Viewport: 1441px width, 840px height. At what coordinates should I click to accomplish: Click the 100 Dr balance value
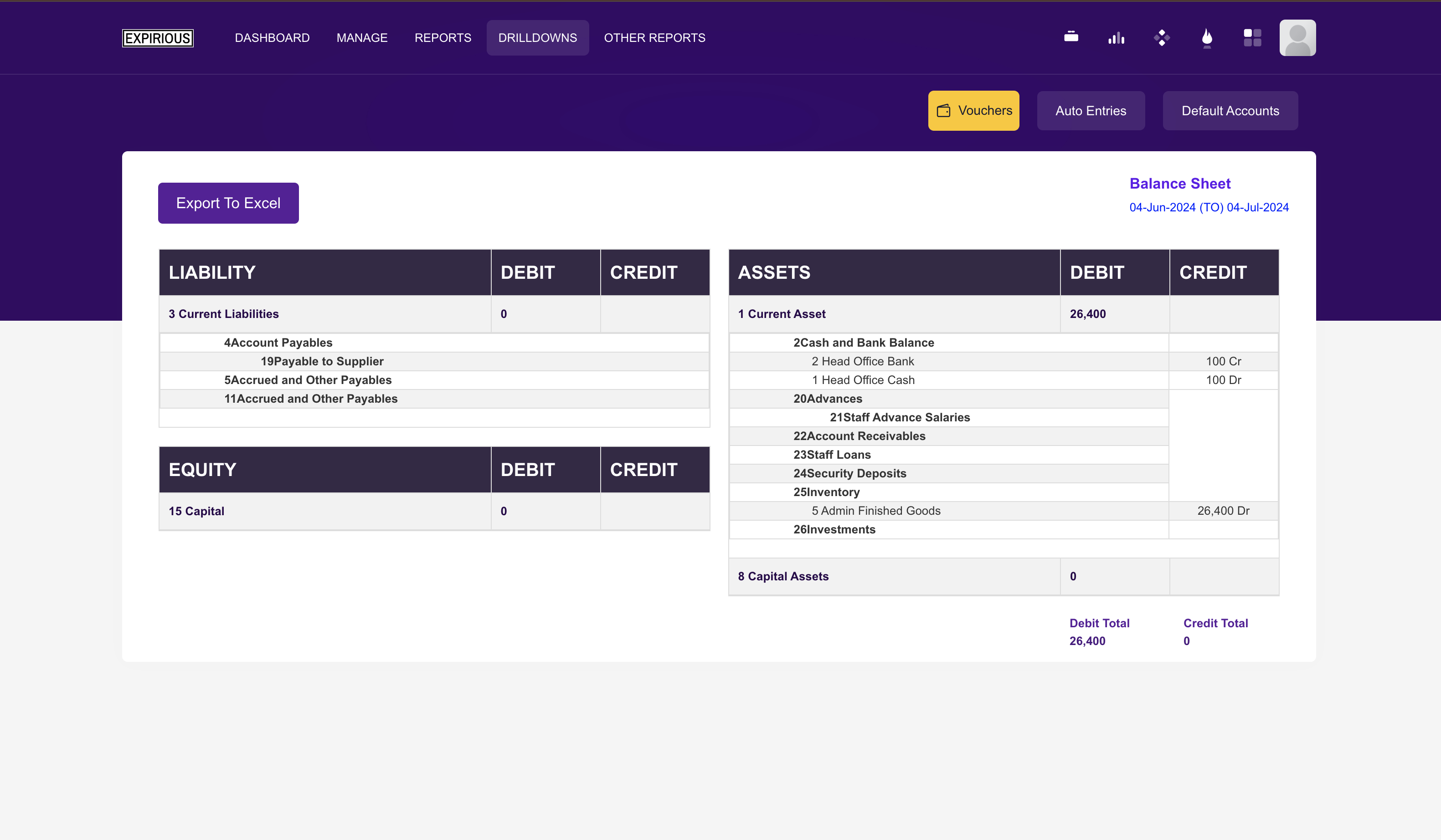click(x=1223, y=380)
